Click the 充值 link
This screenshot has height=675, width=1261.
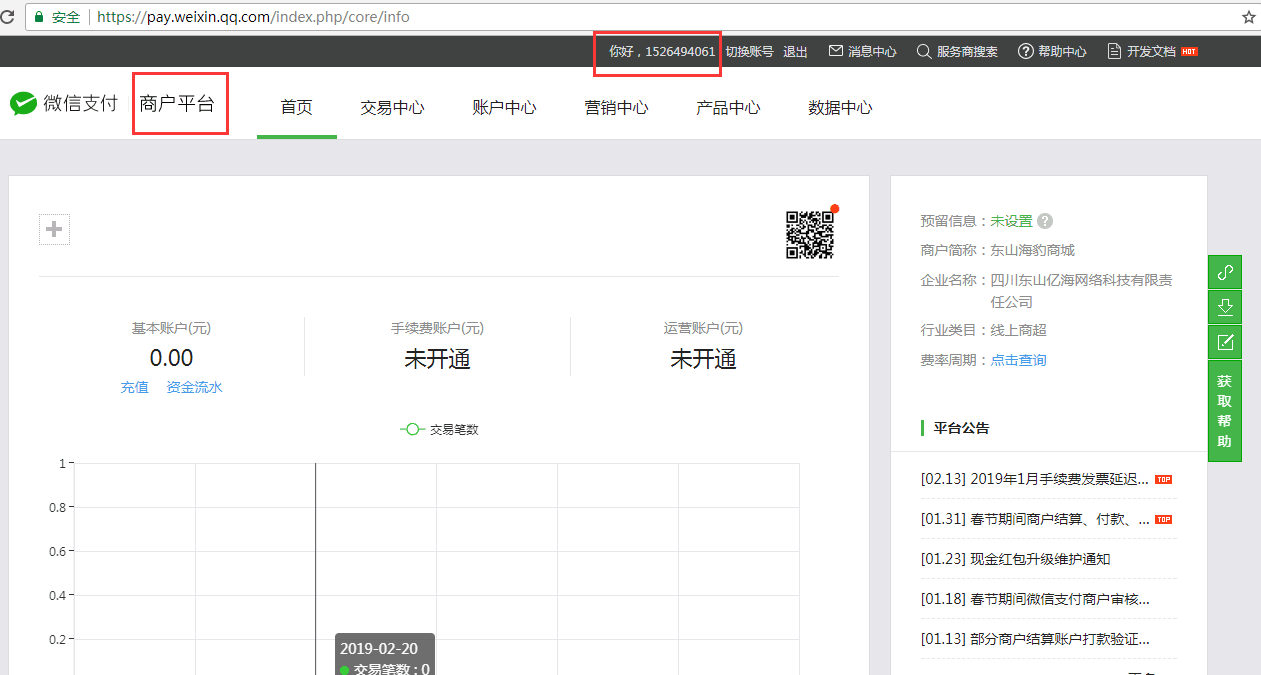coord(135,387)
